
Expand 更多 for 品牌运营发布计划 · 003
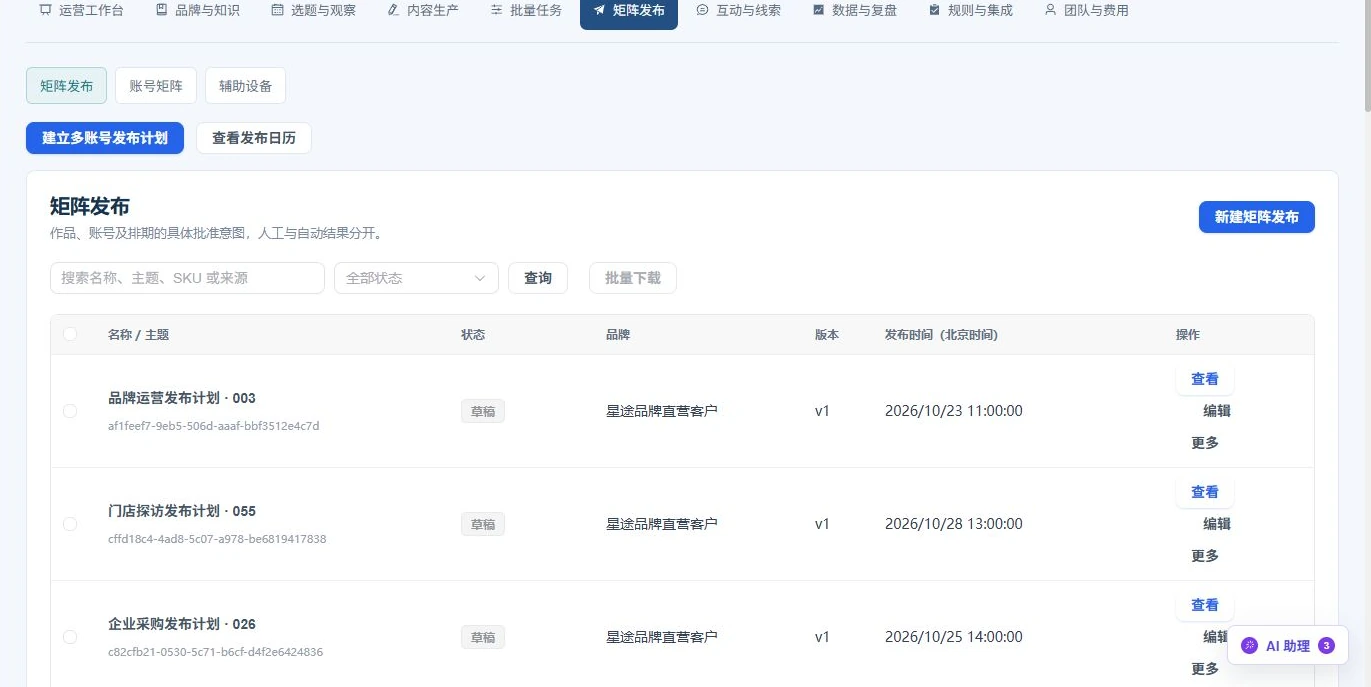click(x=1205, y=443)
